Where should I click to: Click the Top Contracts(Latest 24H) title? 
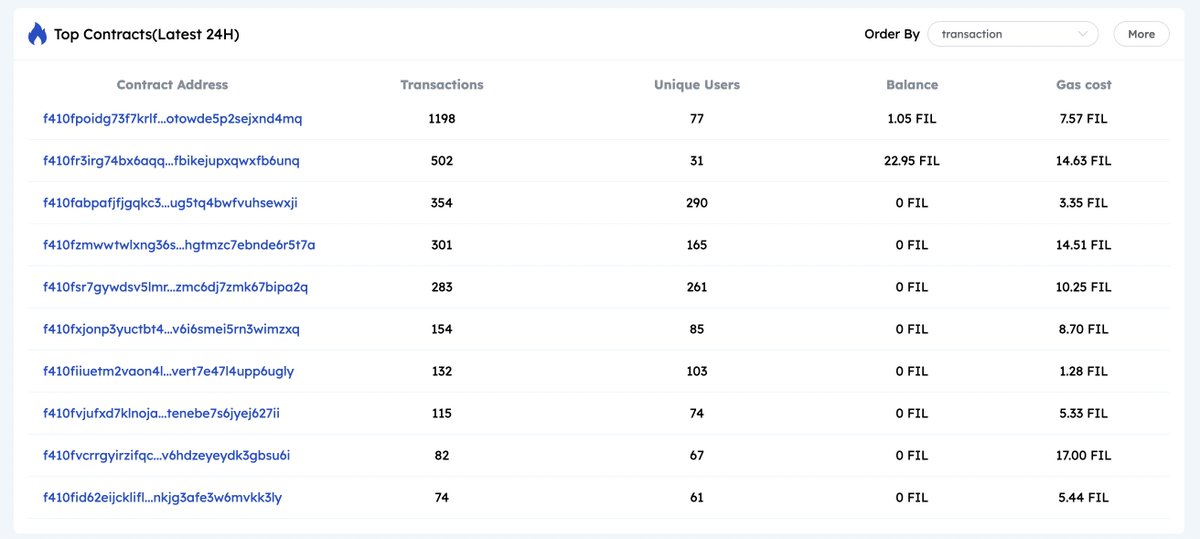tap(146, 34)
